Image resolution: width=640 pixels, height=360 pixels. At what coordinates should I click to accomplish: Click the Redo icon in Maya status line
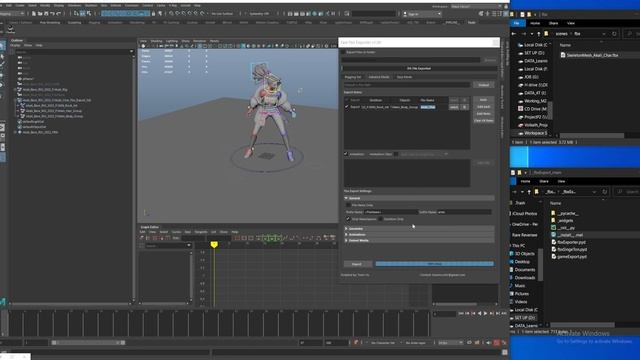(58, 13)
